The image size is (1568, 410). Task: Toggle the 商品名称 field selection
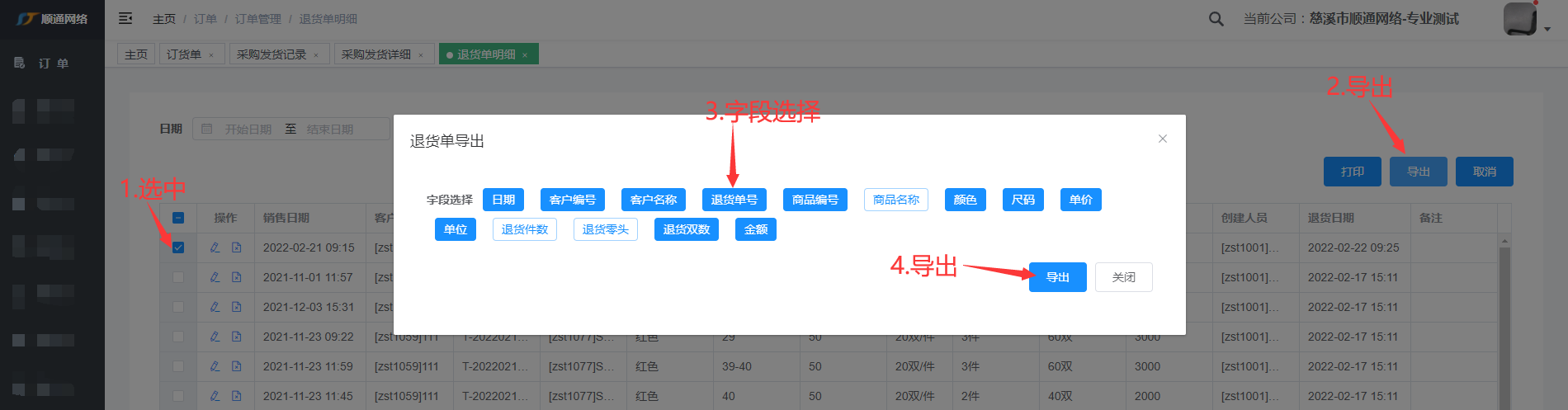[895, 200]
